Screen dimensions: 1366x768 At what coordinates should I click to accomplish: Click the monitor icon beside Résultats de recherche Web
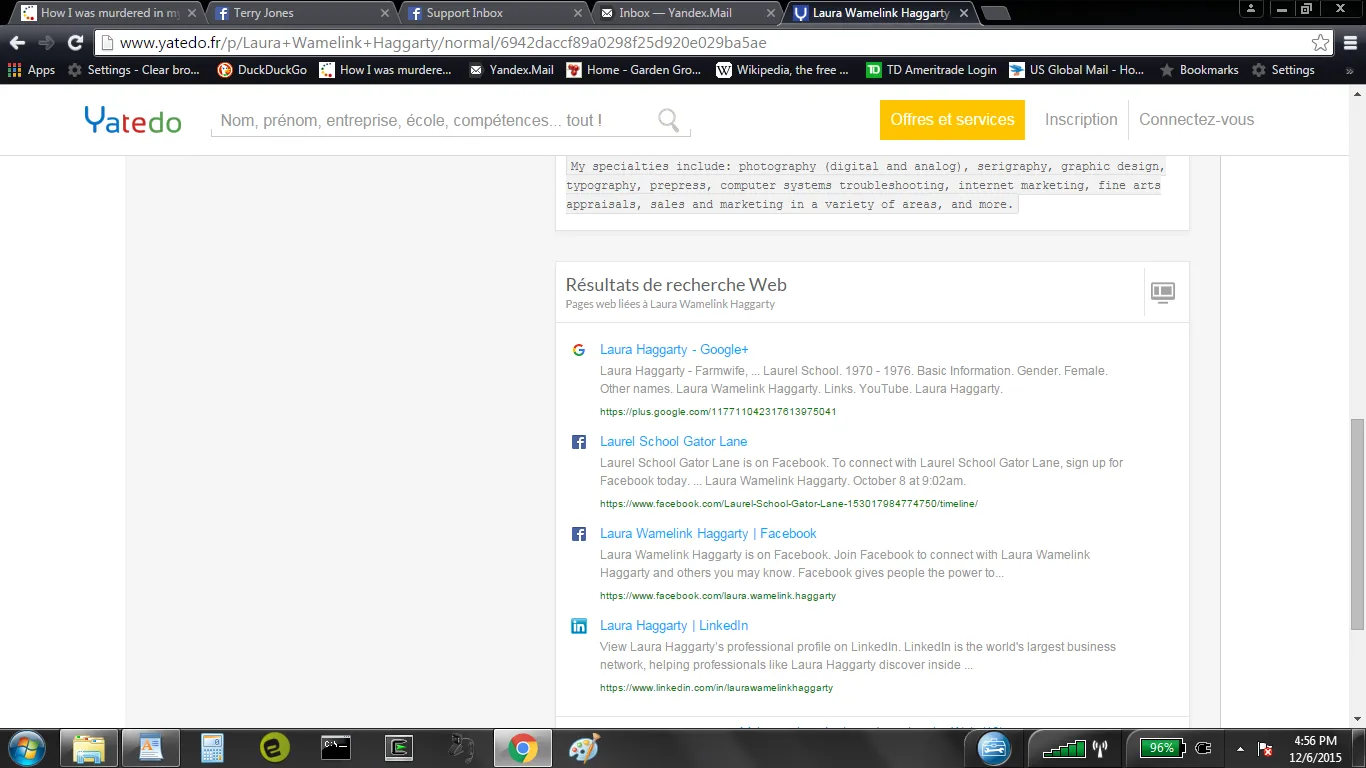(x=1163, y=292)
